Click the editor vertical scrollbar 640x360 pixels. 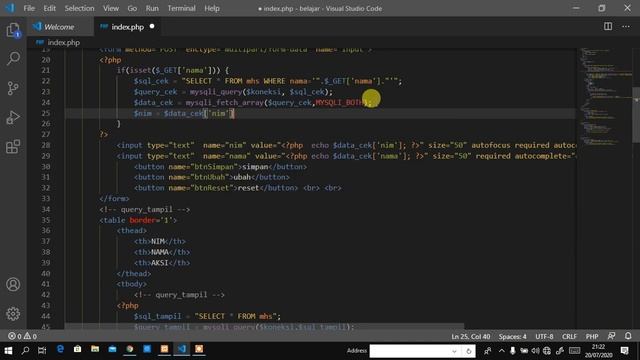(636, 114)
